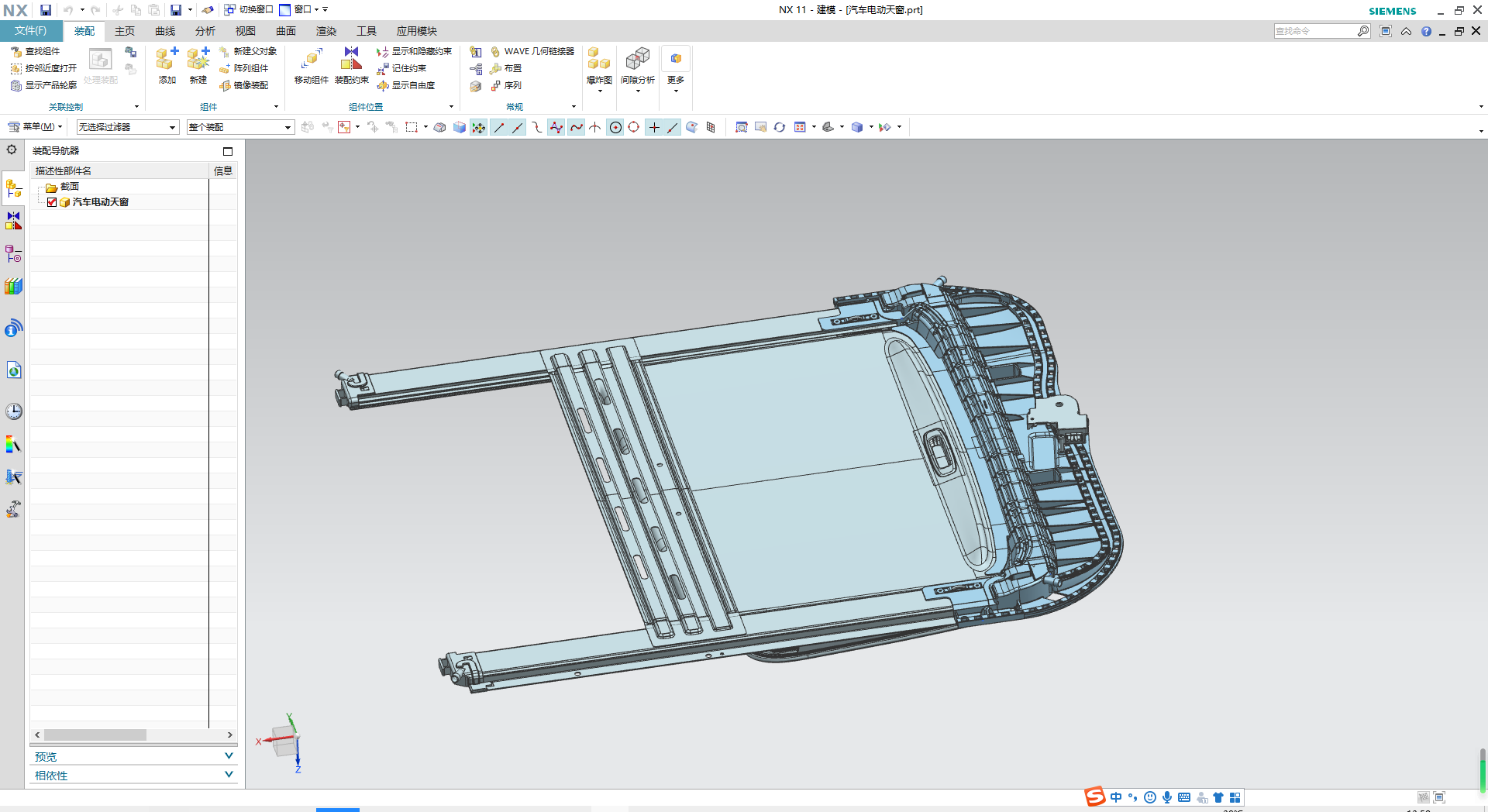Open the Web Browser tab in the resource bar
Screen dimensions: 1488x812
[13, 370]
